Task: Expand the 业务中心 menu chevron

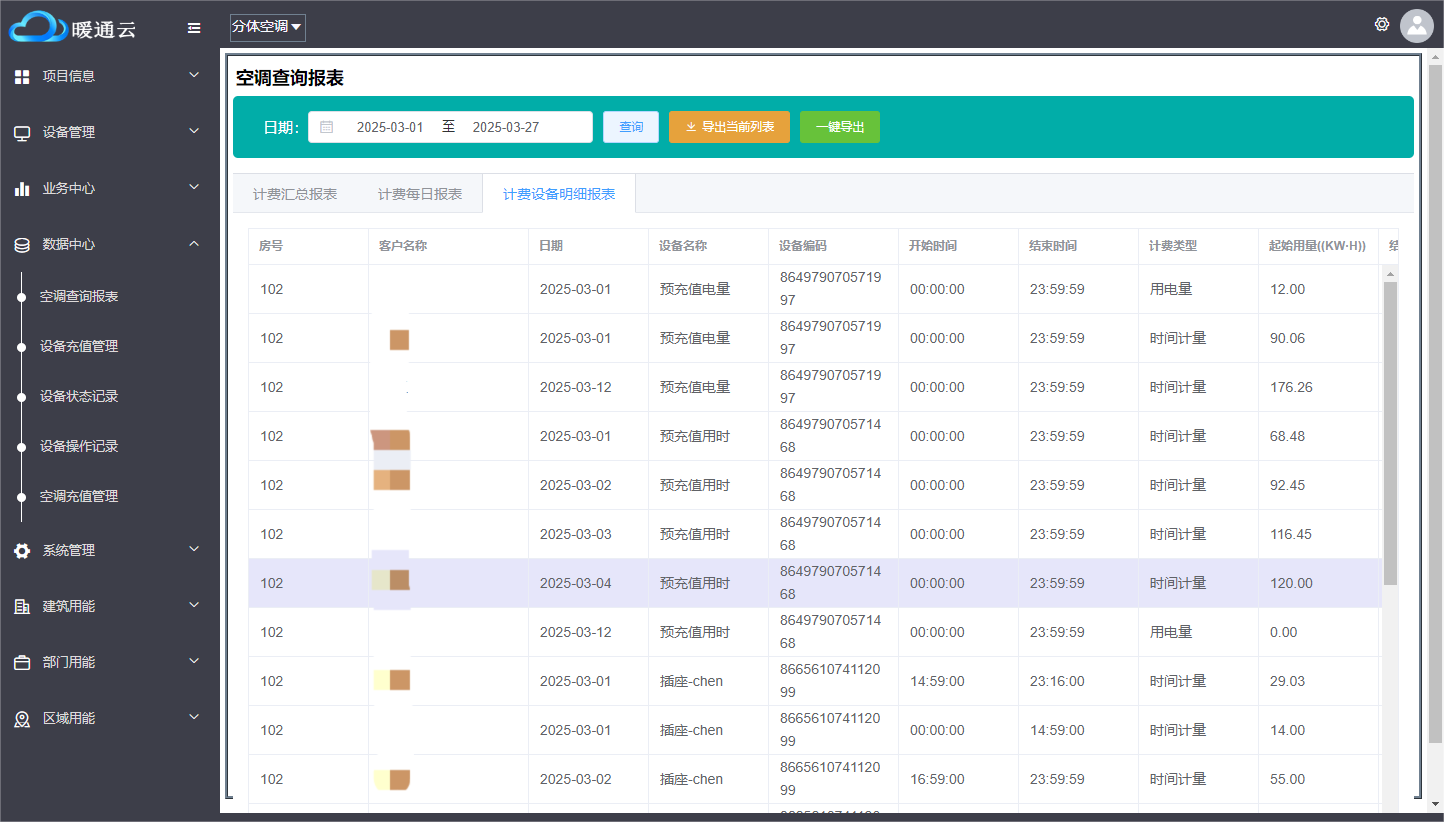Action: tap(194, 186)
